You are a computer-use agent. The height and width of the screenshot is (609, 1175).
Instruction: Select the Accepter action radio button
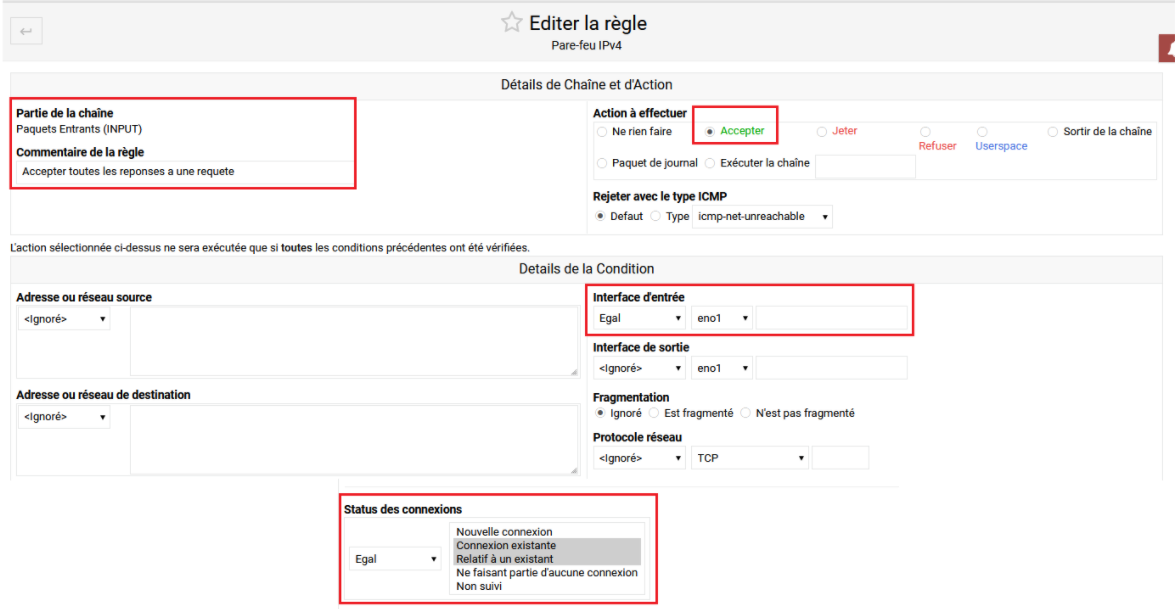[x=710, y=131]
